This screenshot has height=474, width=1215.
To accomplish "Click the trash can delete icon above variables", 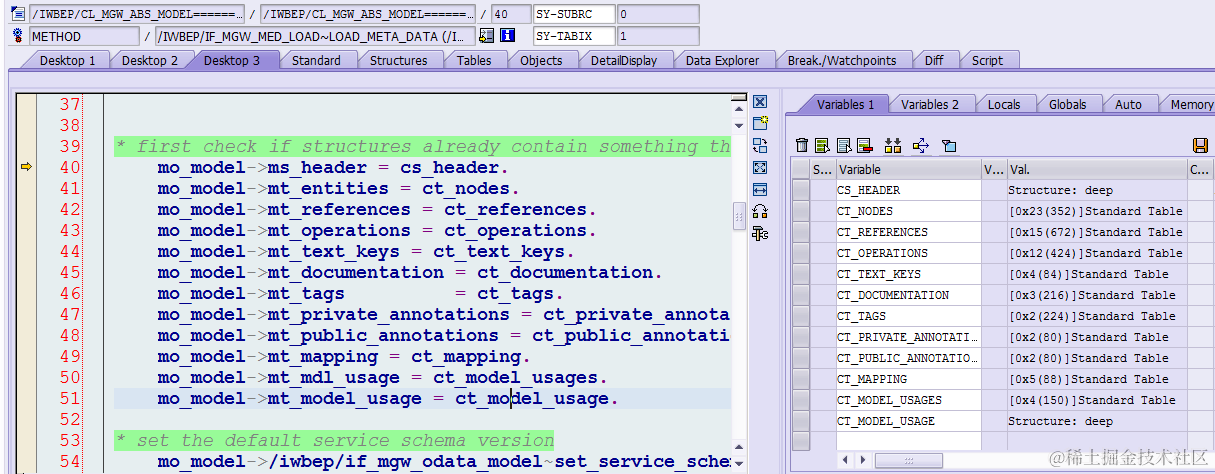I will point(802,146).
